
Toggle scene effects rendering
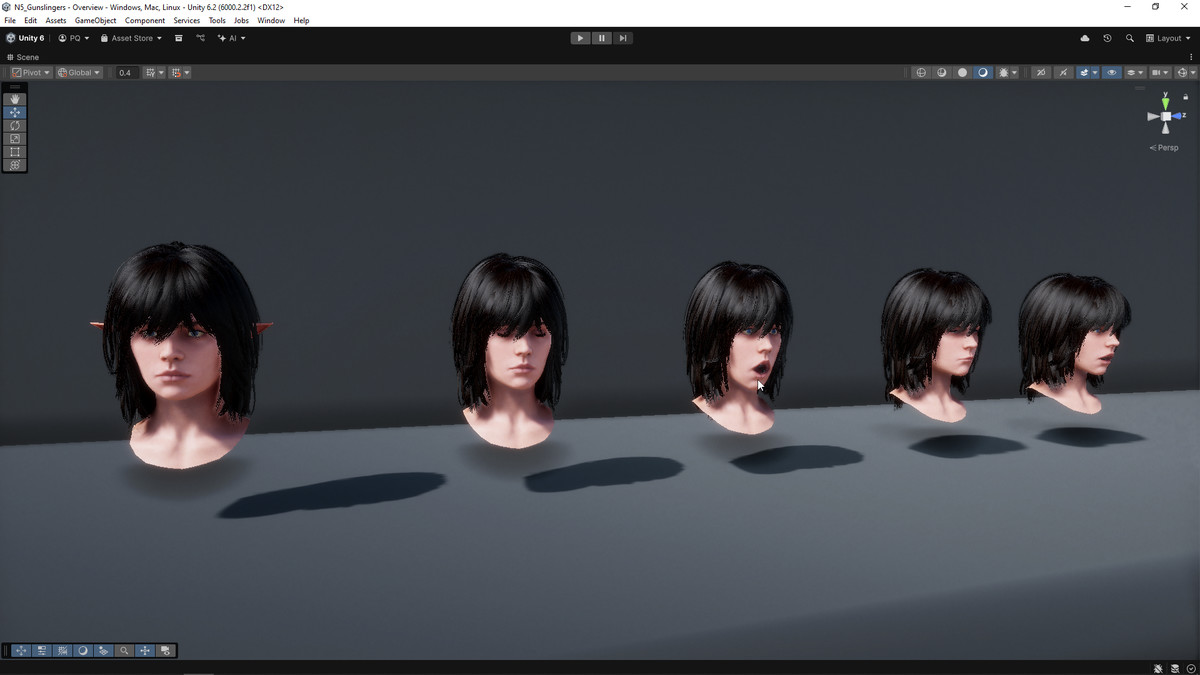(1083, 72)
